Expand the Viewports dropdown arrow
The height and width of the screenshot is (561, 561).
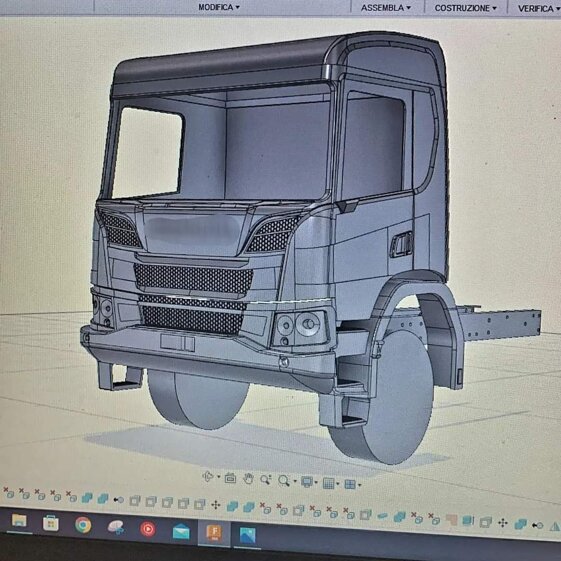(x=359, y=485)
